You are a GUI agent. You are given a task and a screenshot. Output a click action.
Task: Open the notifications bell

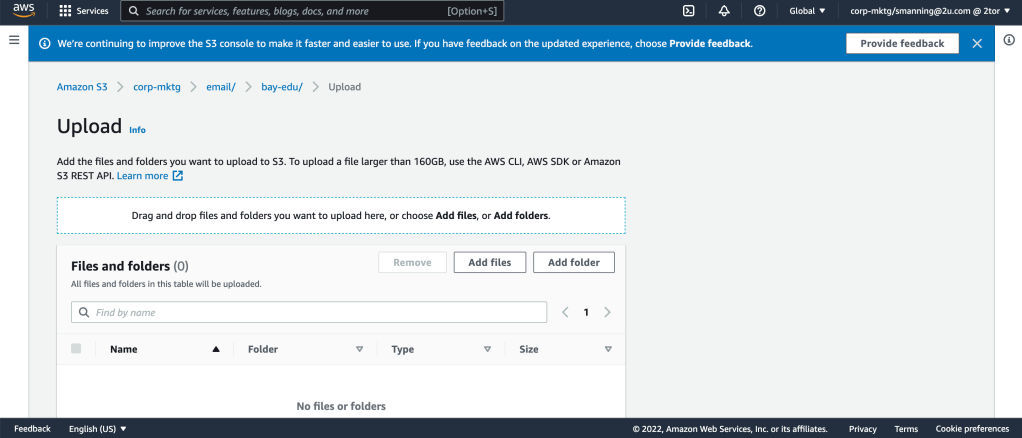[724, 11]
